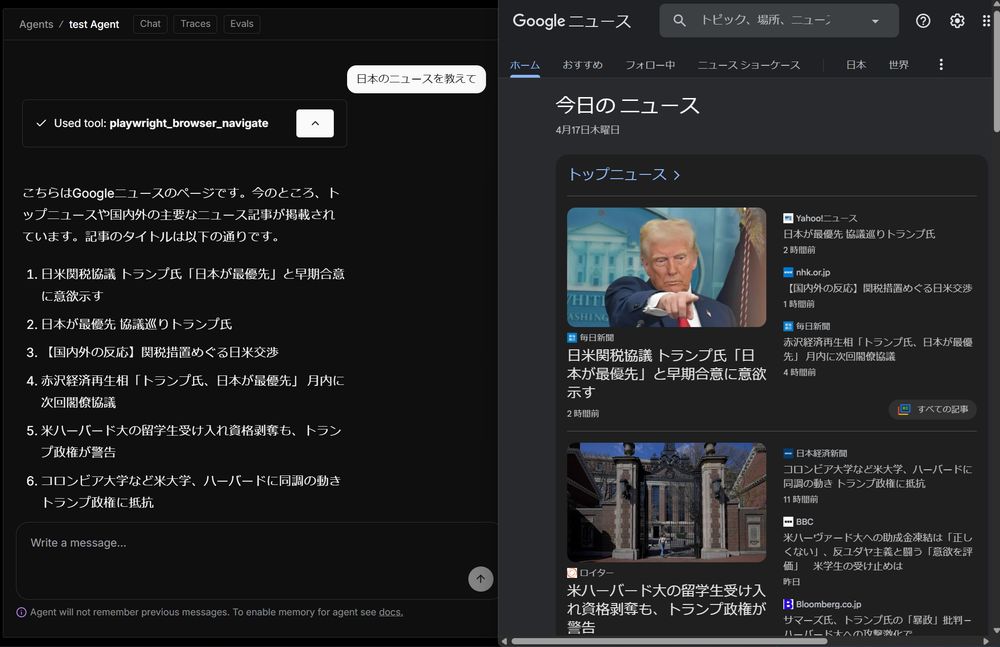Click the Yahoo!ニュース source icon
This screenshot has height=647, width=1000.
[788, 218]
